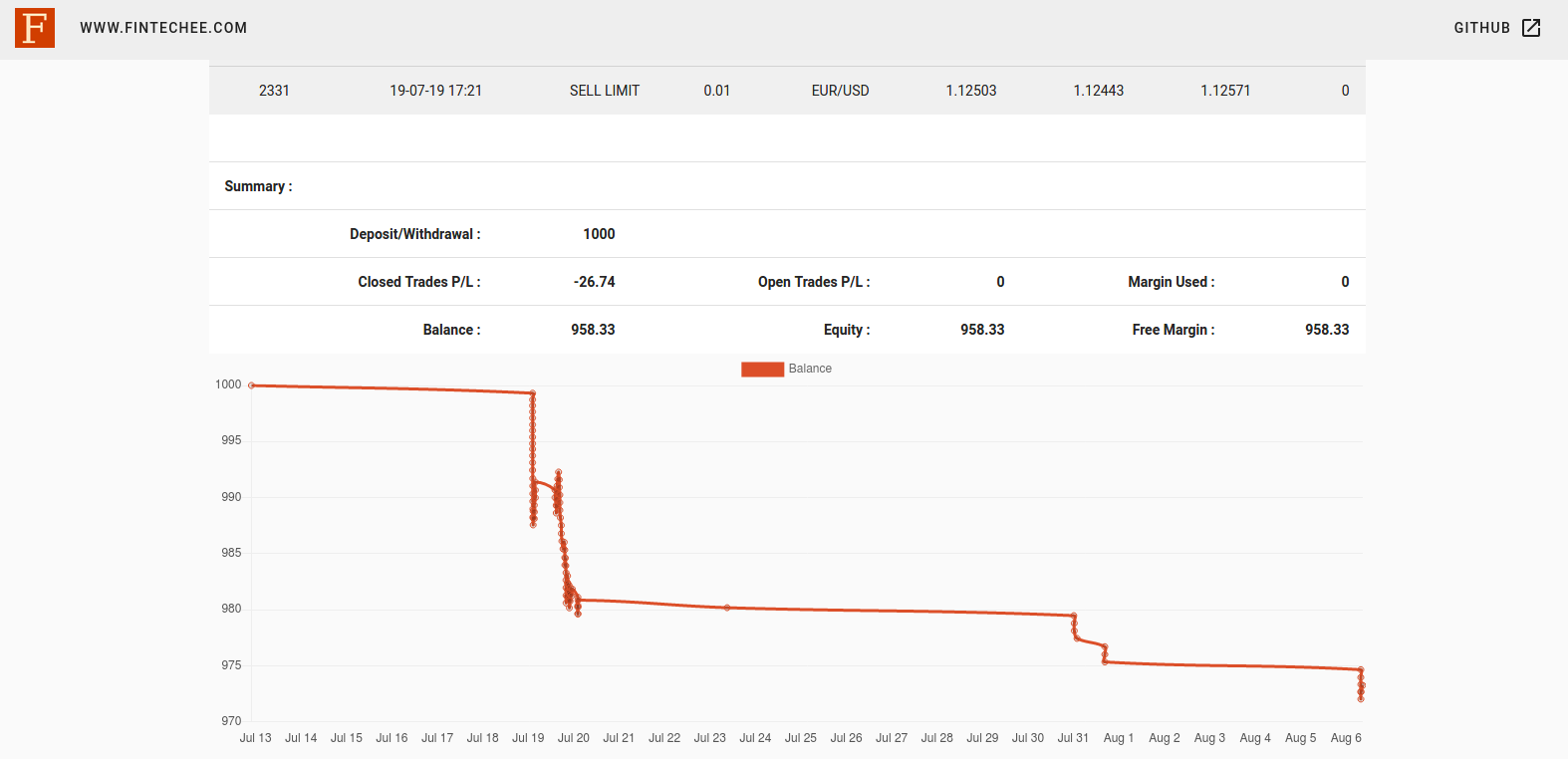The height and width of the screenshot is (759, 1568).
Task: Click the value 1.12571 in the order row
Action: tap(1225, 91)
